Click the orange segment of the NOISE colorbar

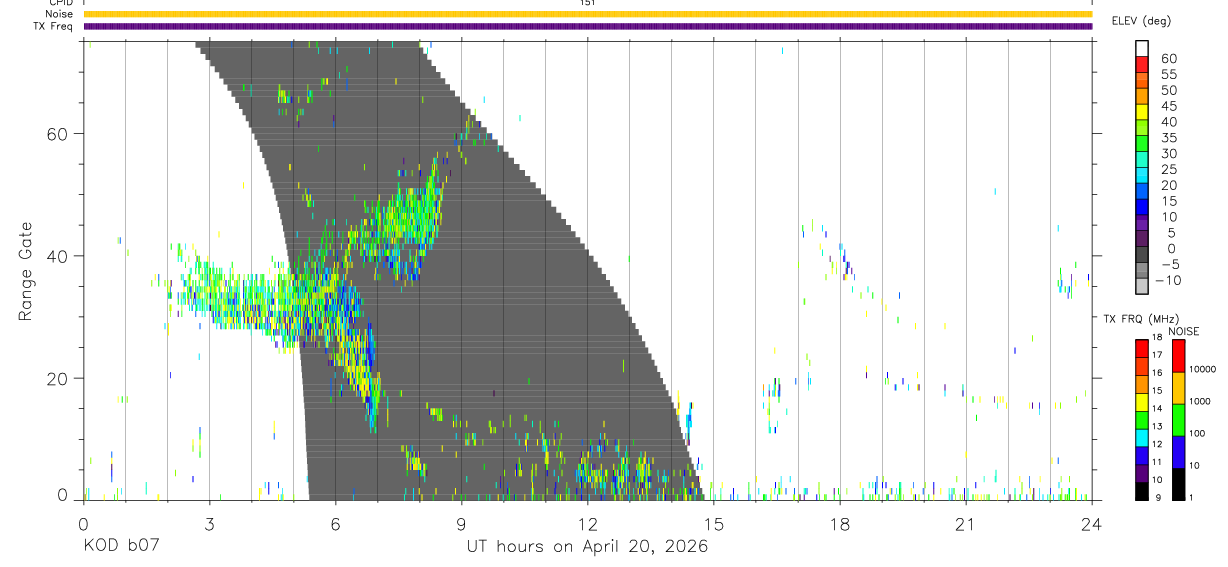(1178, 387)
